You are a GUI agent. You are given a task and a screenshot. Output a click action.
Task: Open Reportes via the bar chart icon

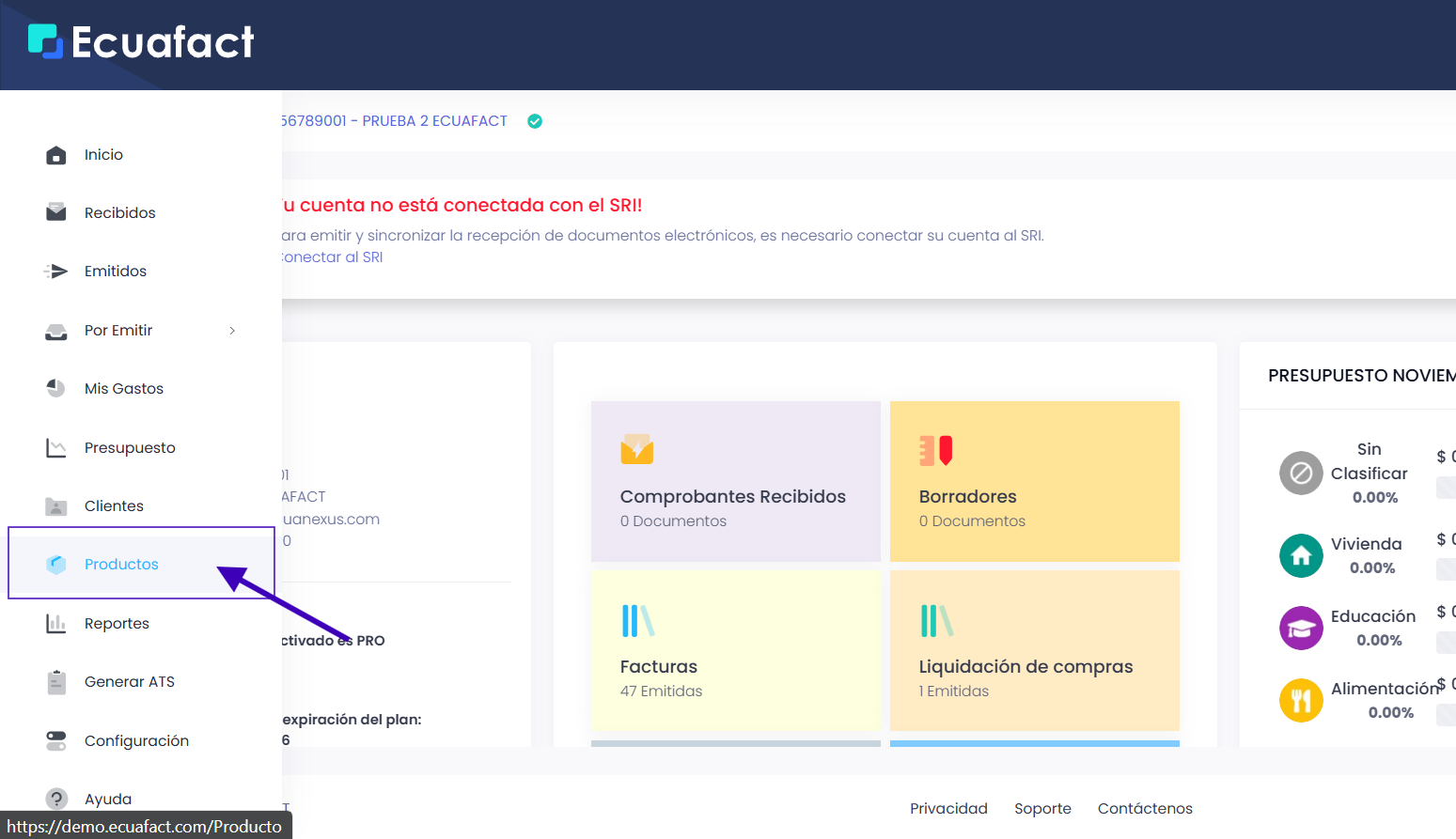[56, 623]
